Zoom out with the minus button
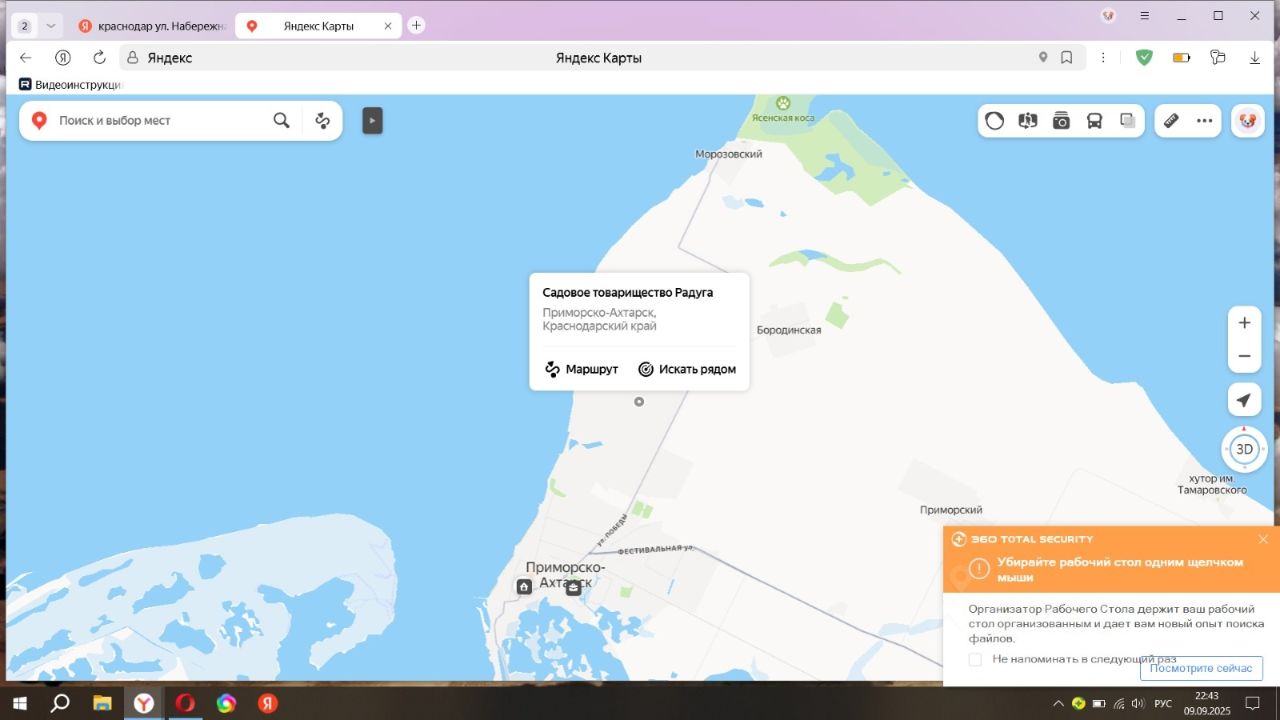Viewport: 1280px width, 720px height. 1244,356
